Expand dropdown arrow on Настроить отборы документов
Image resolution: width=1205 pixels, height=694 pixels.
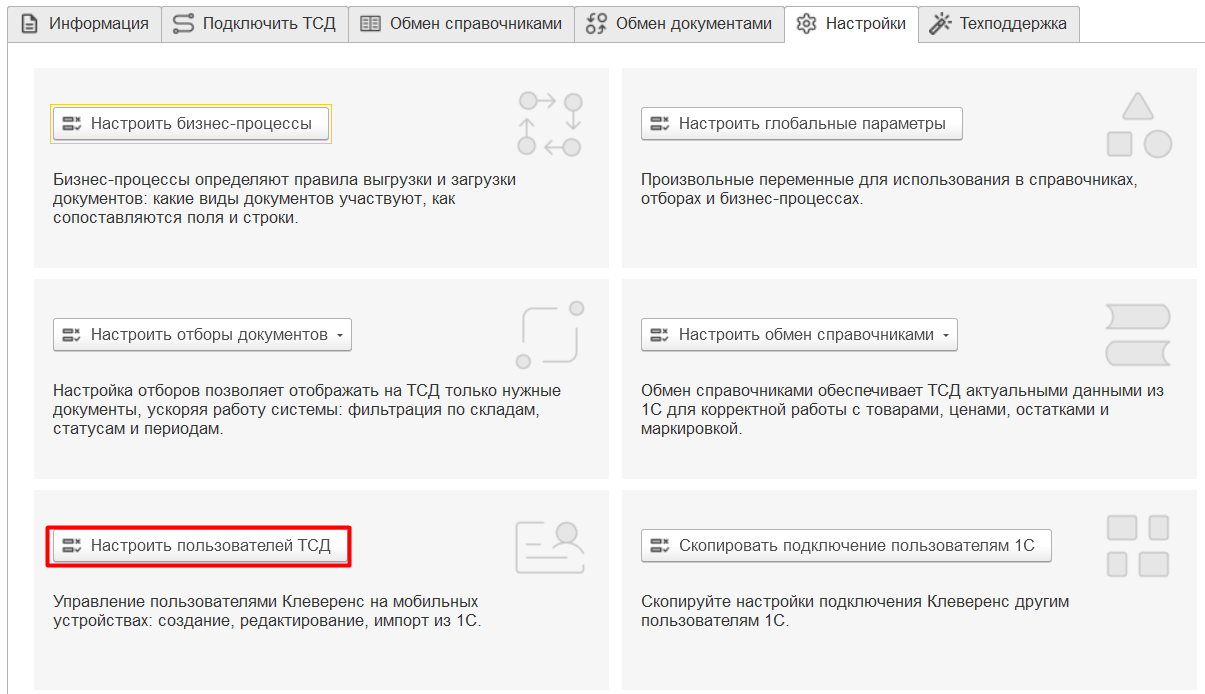pos(340,335)
